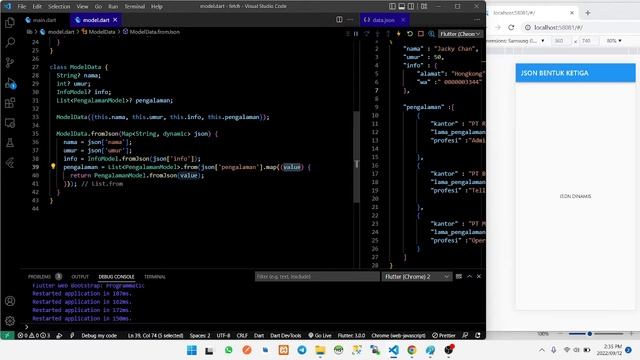Click the Prettier status bar item
640x360 pixels.
coord(444,336)
